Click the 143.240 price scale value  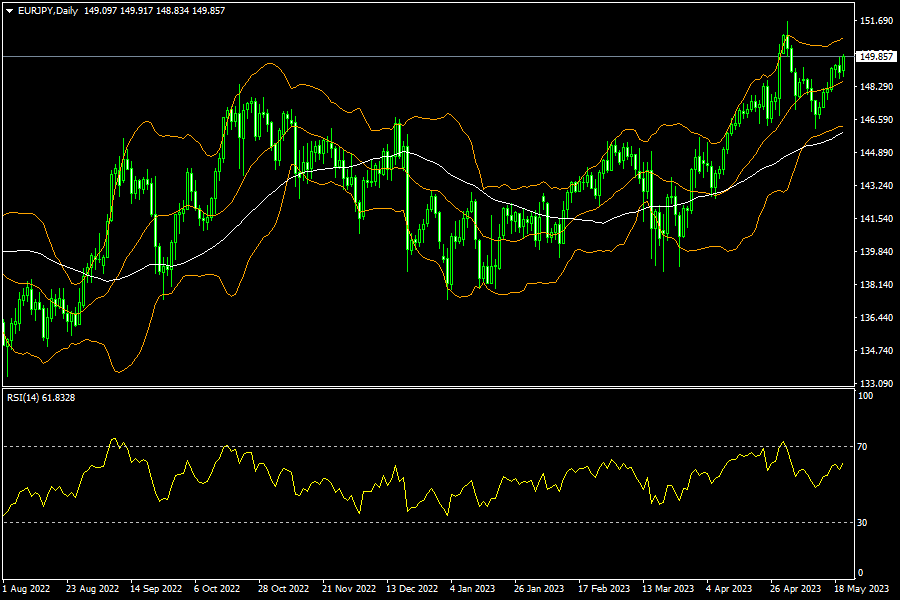click(x=876, y=185)
